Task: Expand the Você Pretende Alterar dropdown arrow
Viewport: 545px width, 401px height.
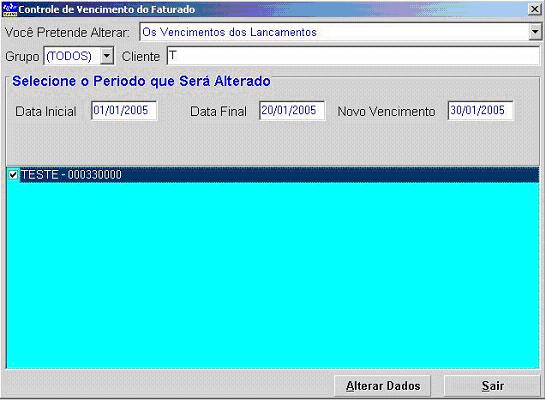Action: point(535,32)
